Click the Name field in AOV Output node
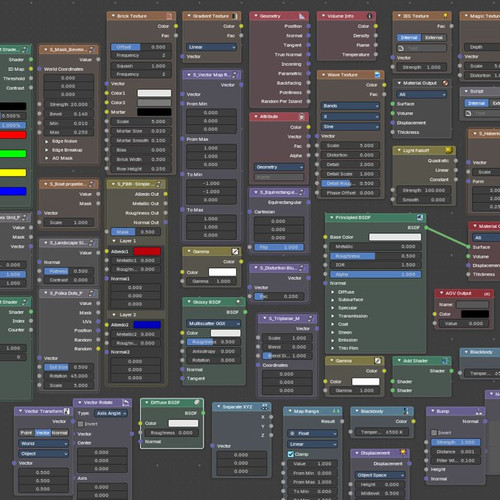 pyautogui.click(x=472, y=304)
